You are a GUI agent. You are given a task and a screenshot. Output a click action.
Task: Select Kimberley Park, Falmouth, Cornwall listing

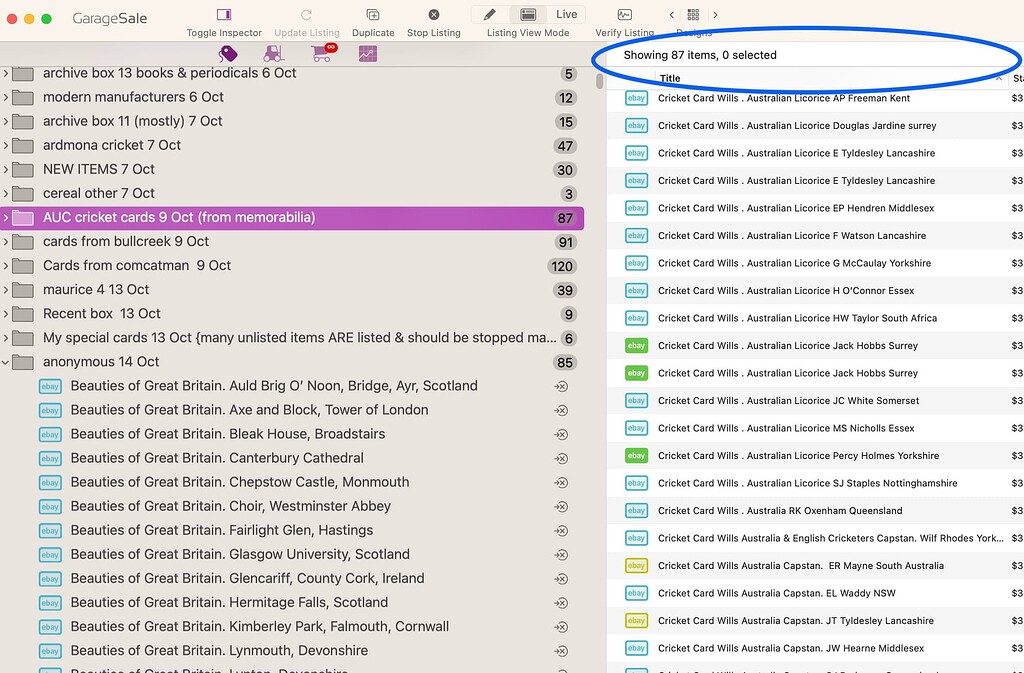(292, 627)
